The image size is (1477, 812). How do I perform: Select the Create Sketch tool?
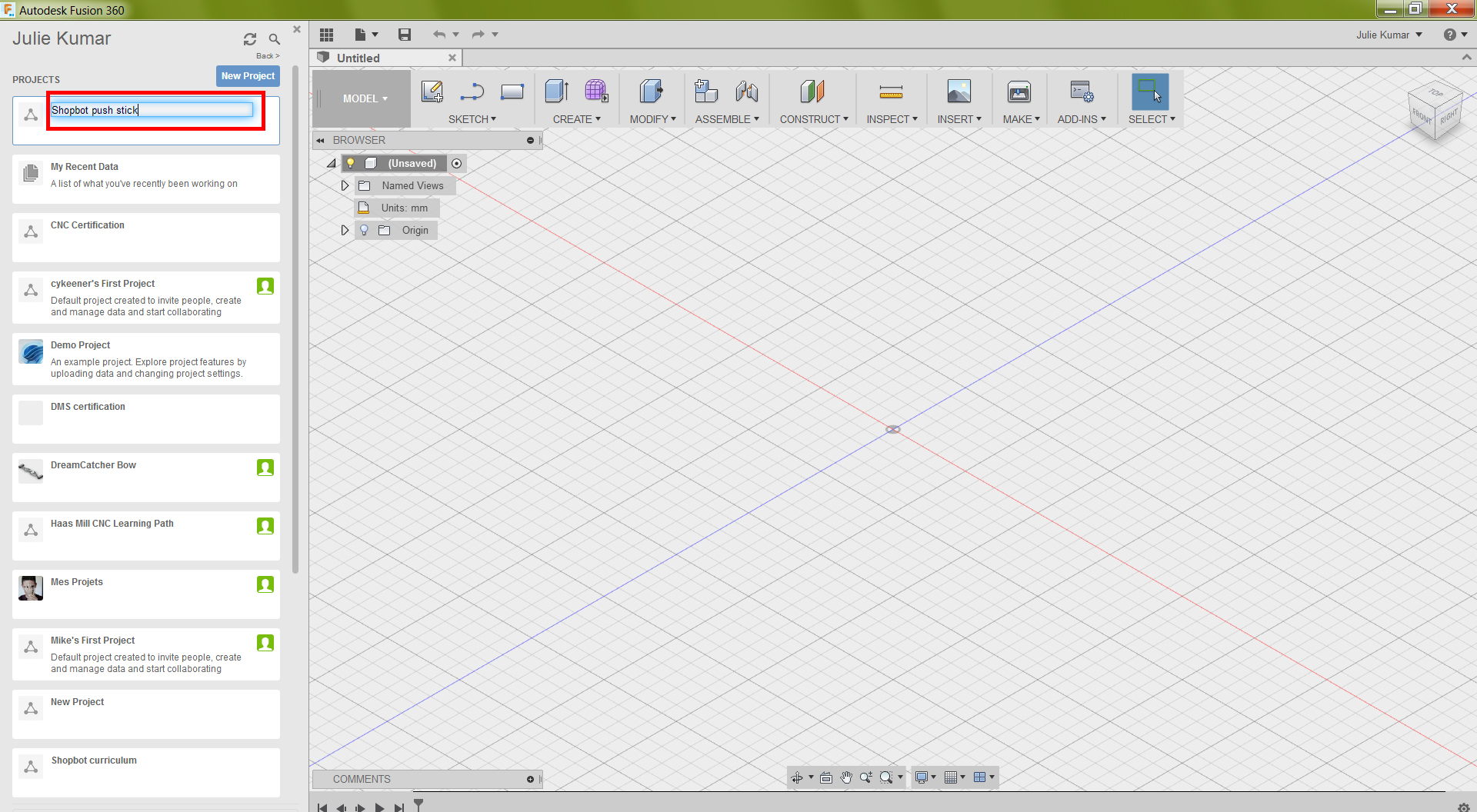pos(432,92)
